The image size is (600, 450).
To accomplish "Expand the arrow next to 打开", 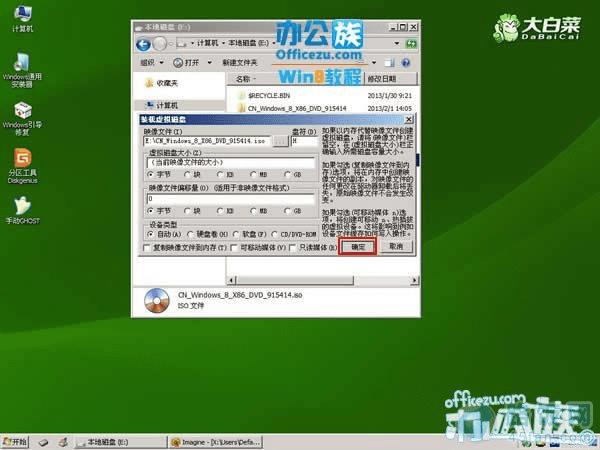I will pos(209,62).
